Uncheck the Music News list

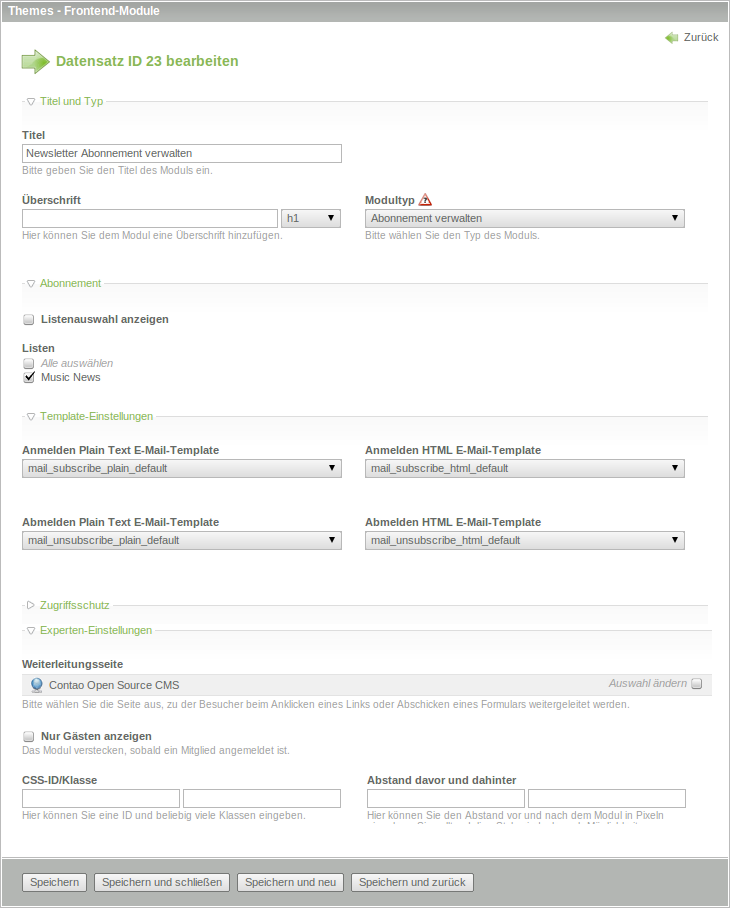pyautogui.click(x=29, y=377)
